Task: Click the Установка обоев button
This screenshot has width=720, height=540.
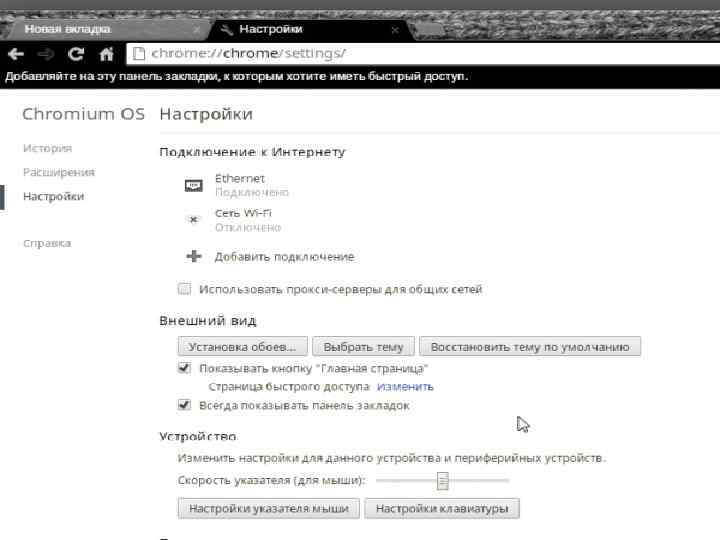Action: pos(242,347)
